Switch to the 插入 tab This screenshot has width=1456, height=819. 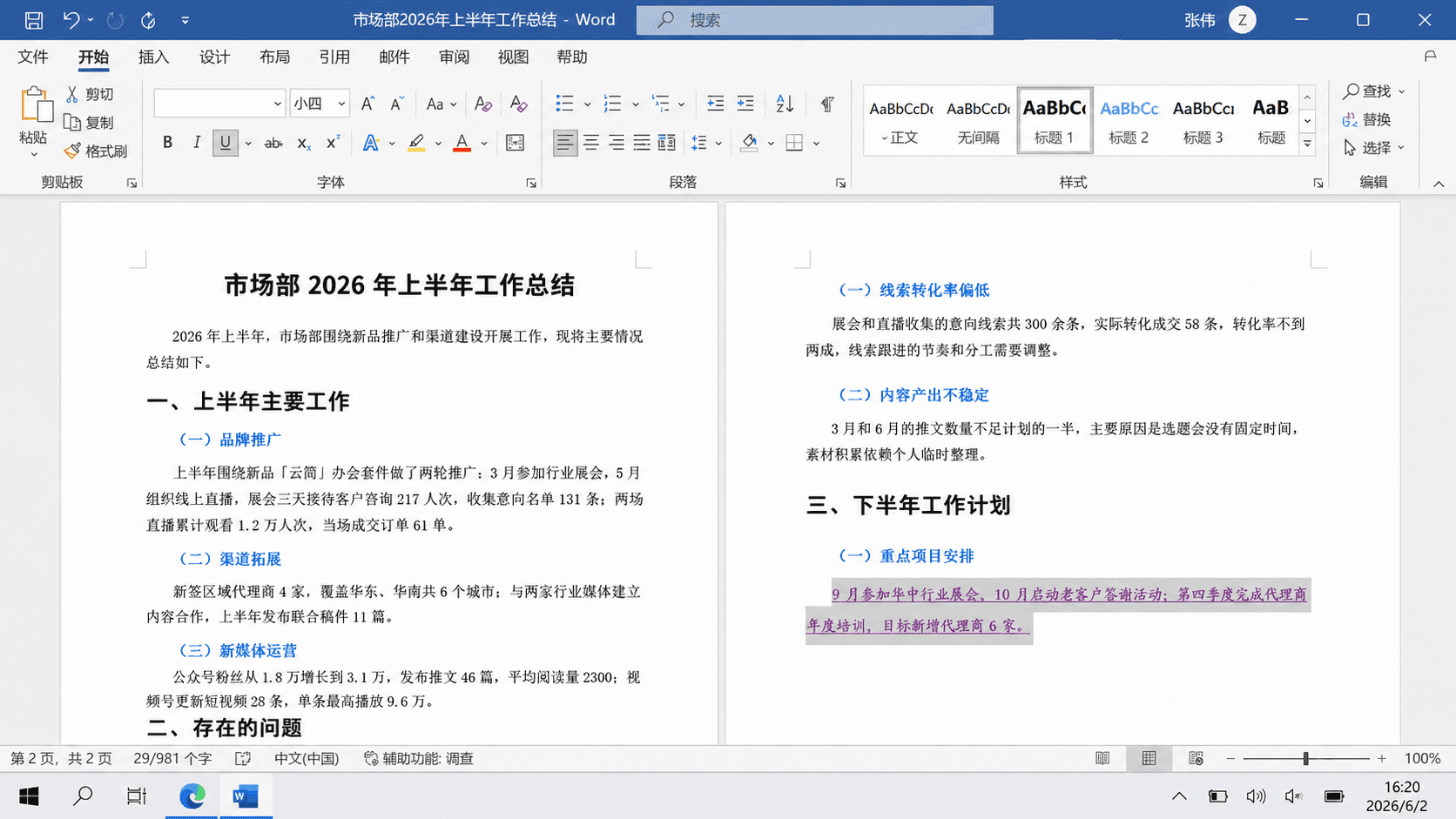tap(153, 57)
